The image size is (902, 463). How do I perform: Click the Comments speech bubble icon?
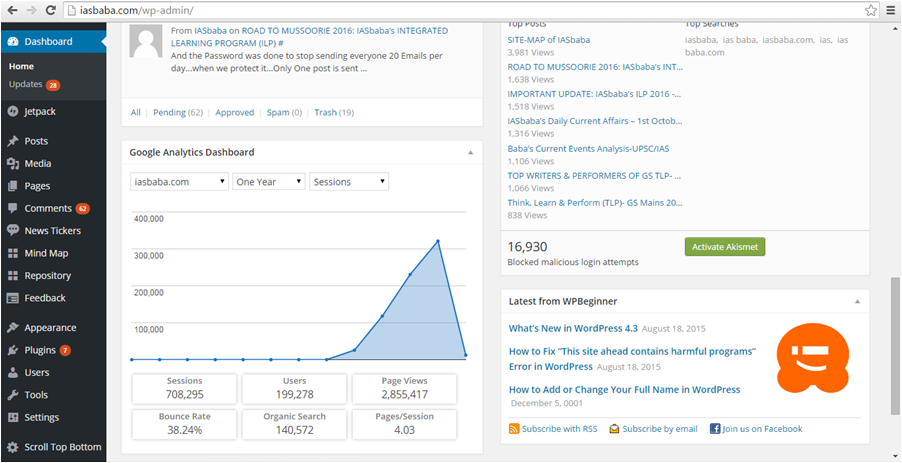[x=13, y=209]
